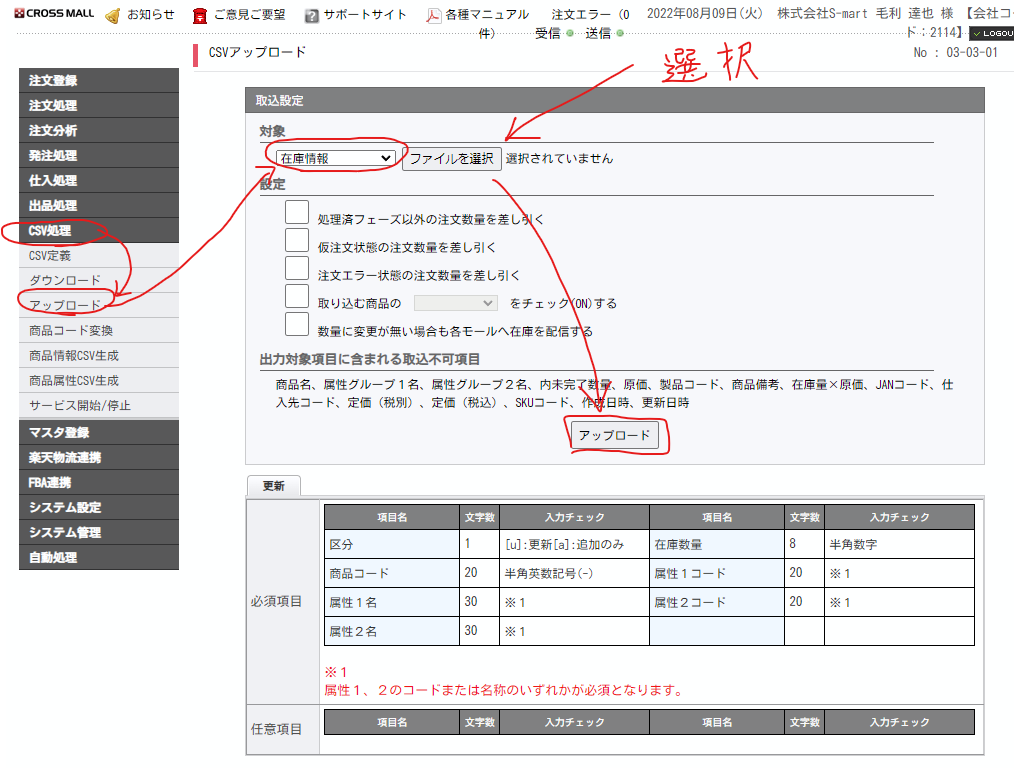
Task: Tick 数量に変更が無い場合も各モールへ在庫を配信する
Action: (x=297, y=324)
